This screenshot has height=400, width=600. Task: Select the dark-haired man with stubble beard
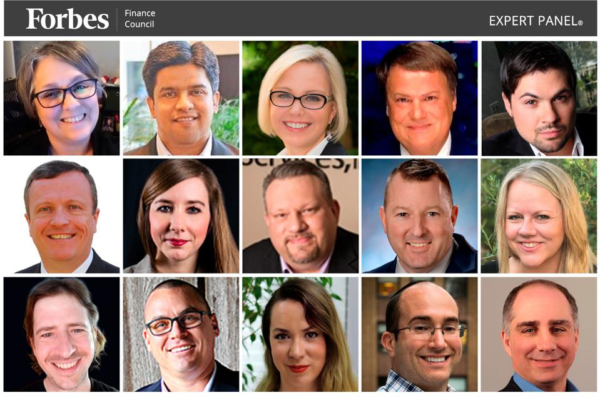pyautogui.click(x=539, y=98)
